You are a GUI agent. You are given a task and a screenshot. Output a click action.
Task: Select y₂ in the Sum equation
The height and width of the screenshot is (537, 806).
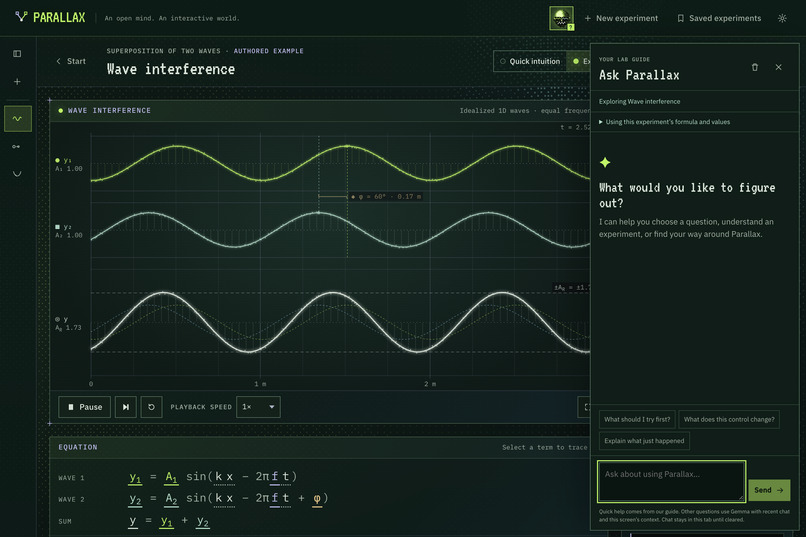click(x=203, y=522)
